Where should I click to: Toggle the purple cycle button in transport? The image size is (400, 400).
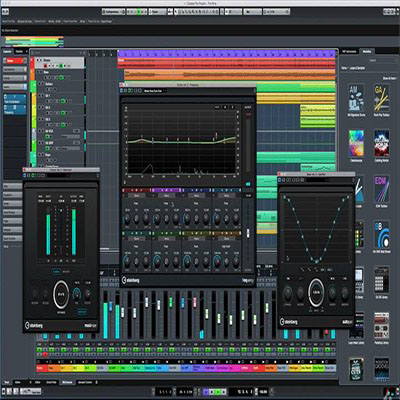click(206, 391)
